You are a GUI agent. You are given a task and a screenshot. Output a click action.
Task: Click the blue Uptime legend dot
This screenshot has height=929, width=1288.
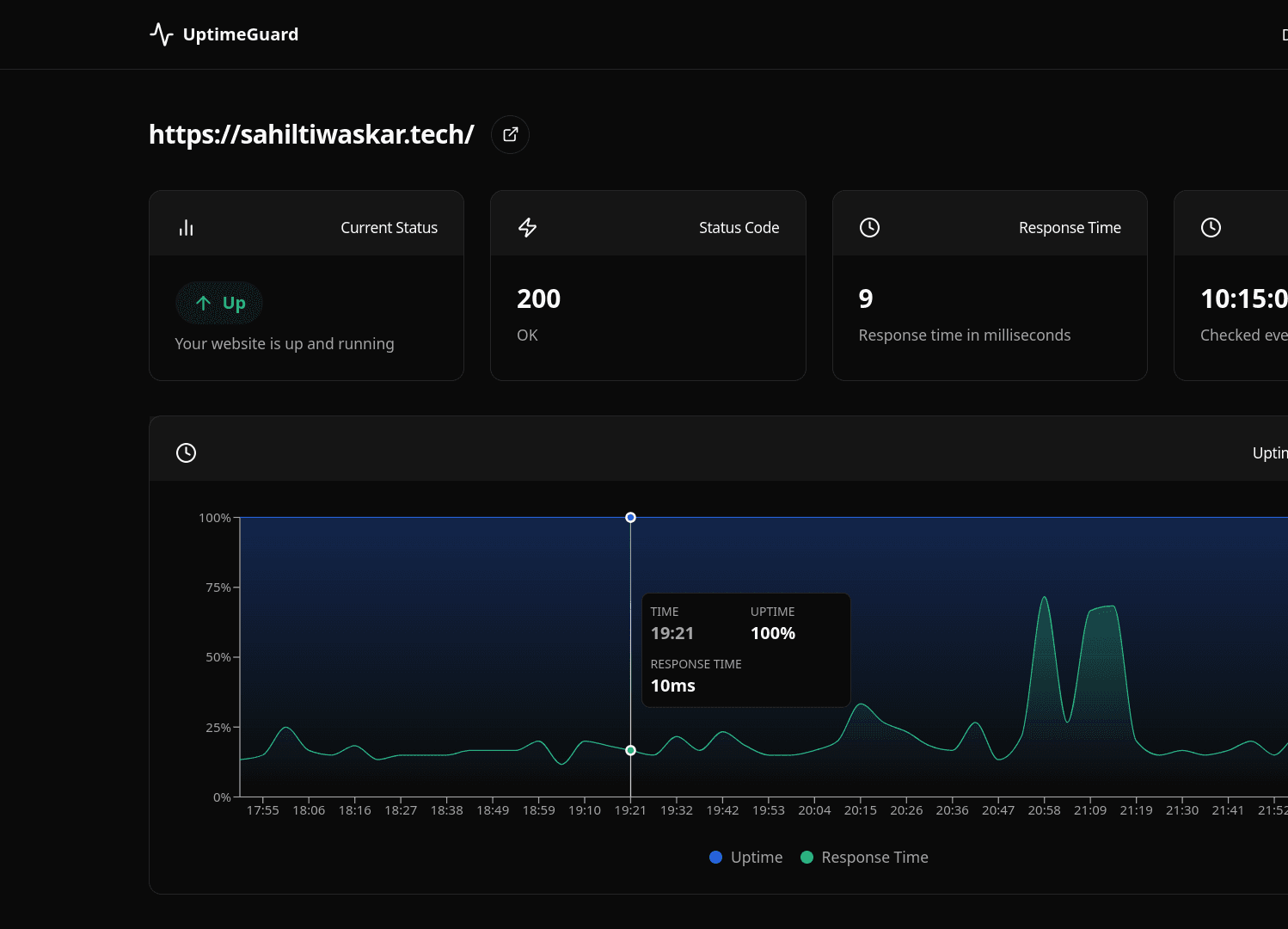[x=715, y=858]
